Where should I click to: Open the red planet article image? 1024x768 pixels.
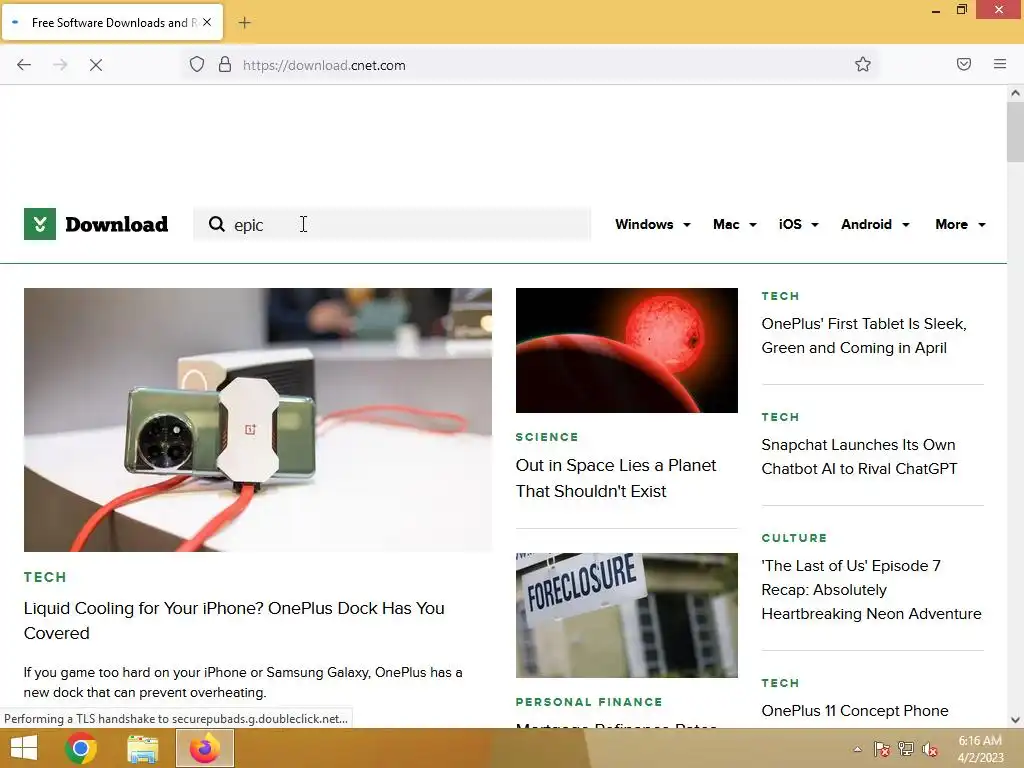click(626, 350)
